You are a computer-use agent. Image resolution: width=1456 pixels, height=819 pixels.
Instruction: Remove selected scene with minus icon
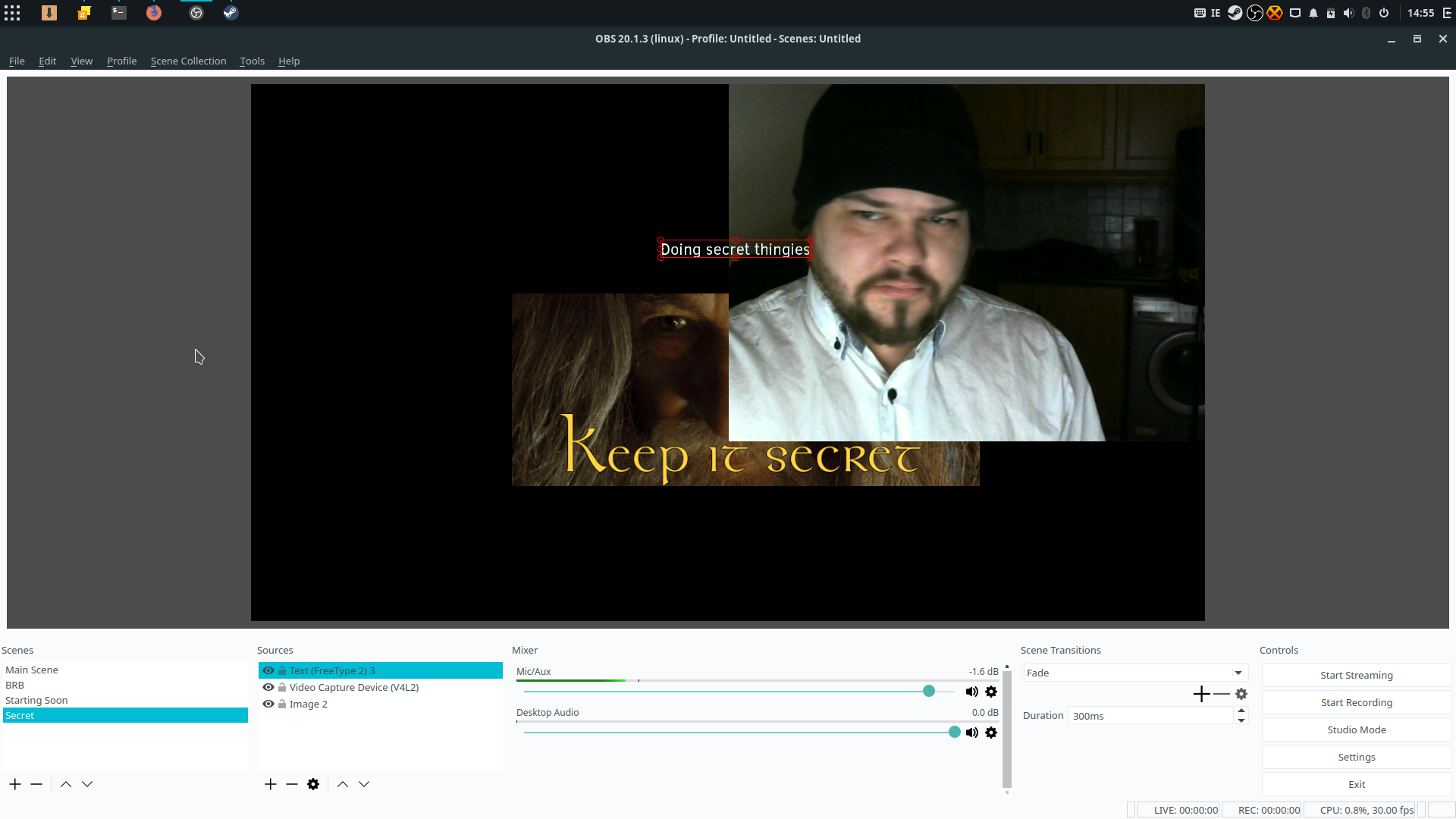[36, 784]
